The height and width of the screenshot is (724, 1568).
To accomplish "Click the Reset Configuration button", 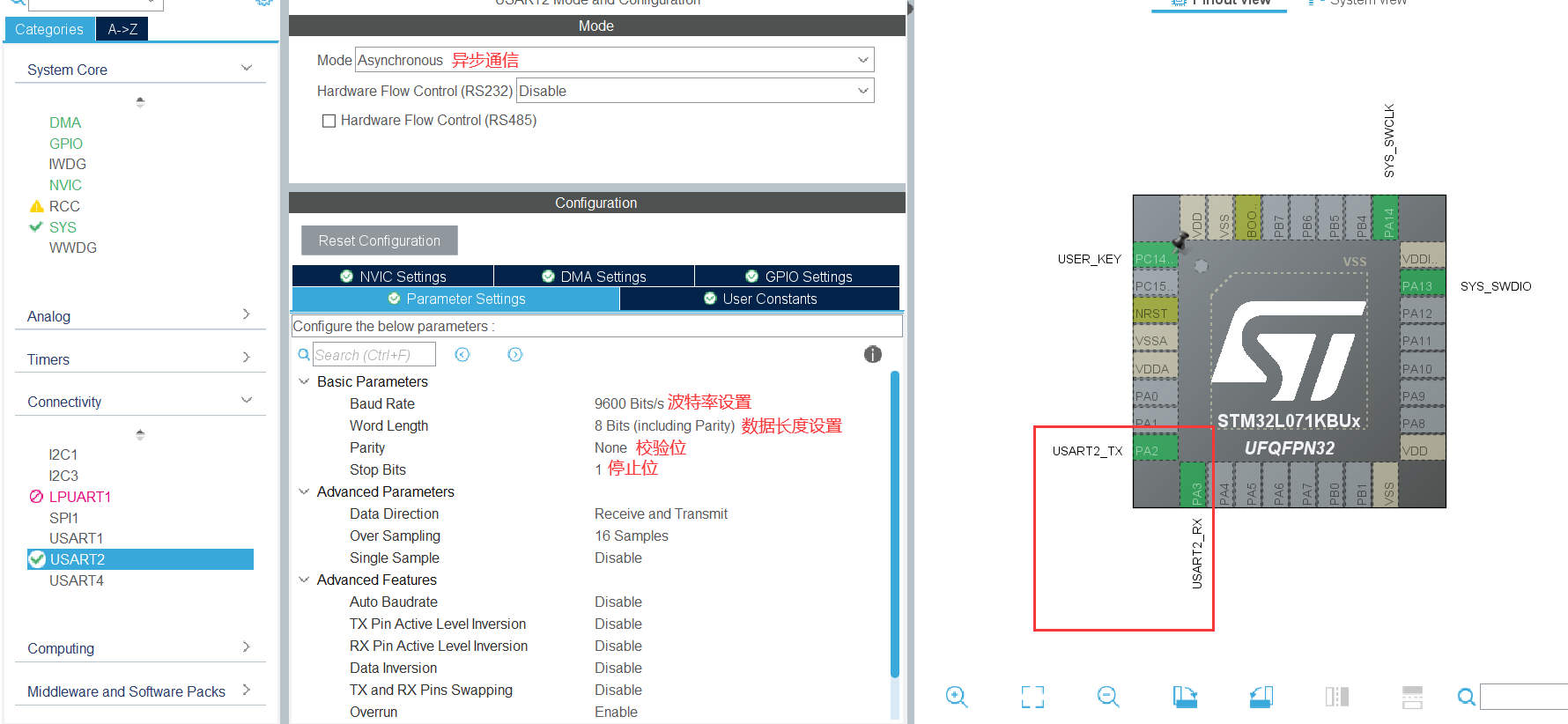I will 380,240.
